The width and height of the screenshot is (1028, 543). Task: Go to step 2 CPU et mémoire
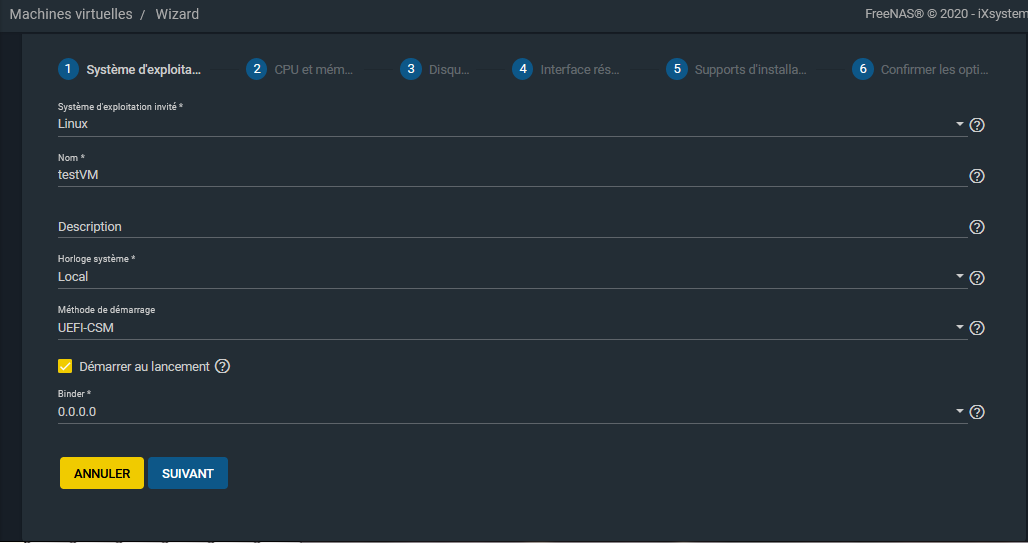(301, 69)
